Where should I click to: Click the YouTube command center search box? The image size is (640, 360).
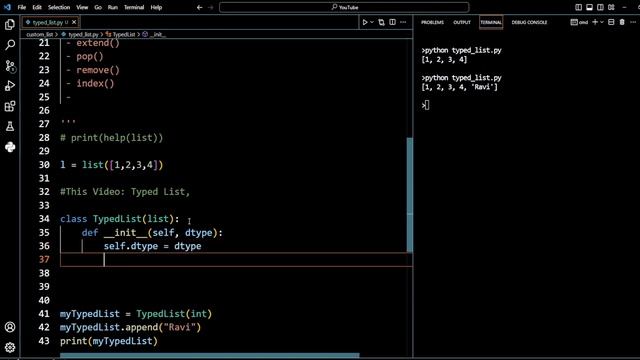(x=344, y=7)
